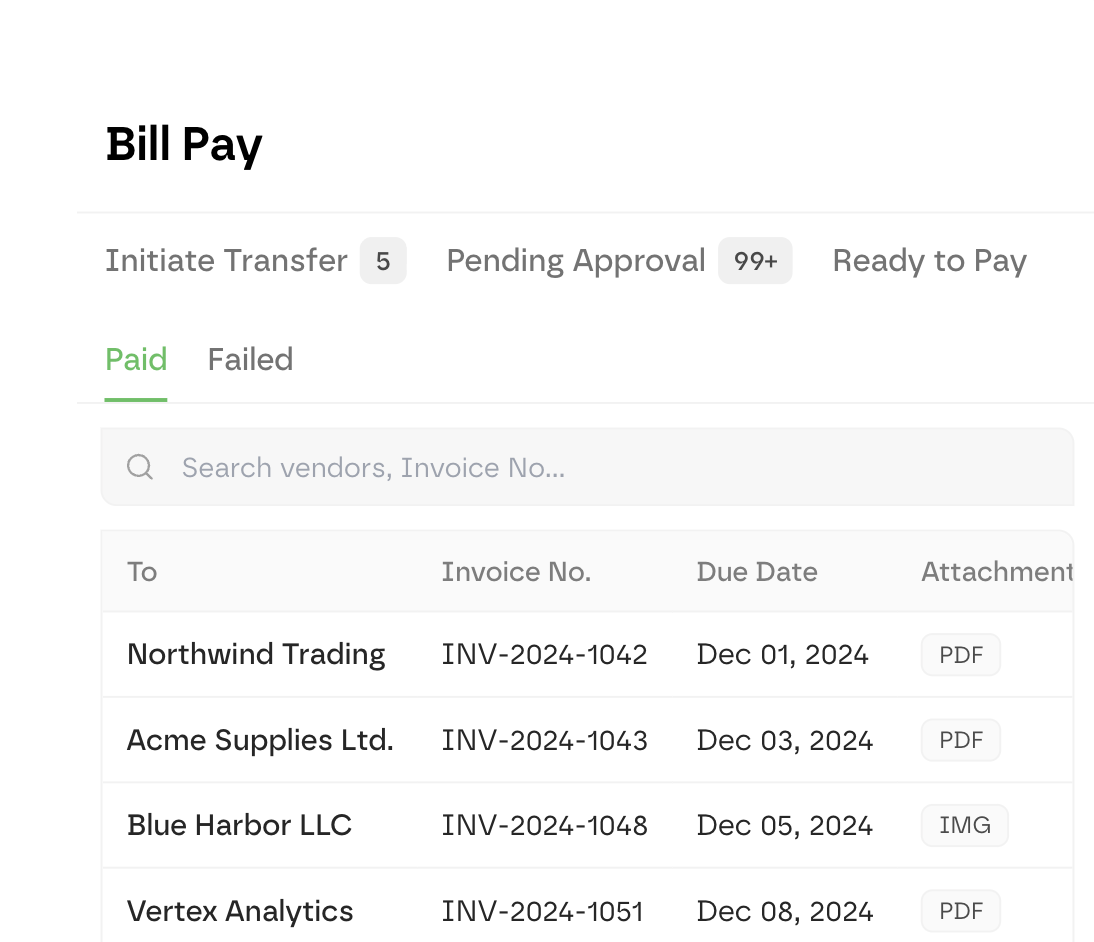Click the Bill Pay heading

tap(184, 144)
